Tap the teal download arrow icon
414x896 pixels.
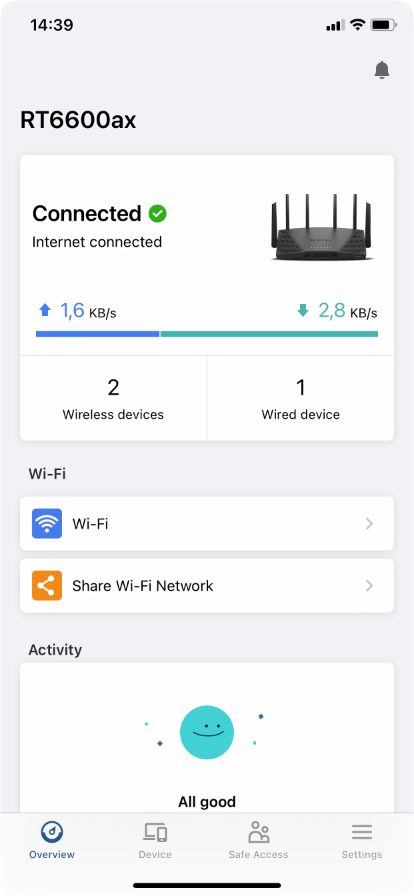[302, 311]
